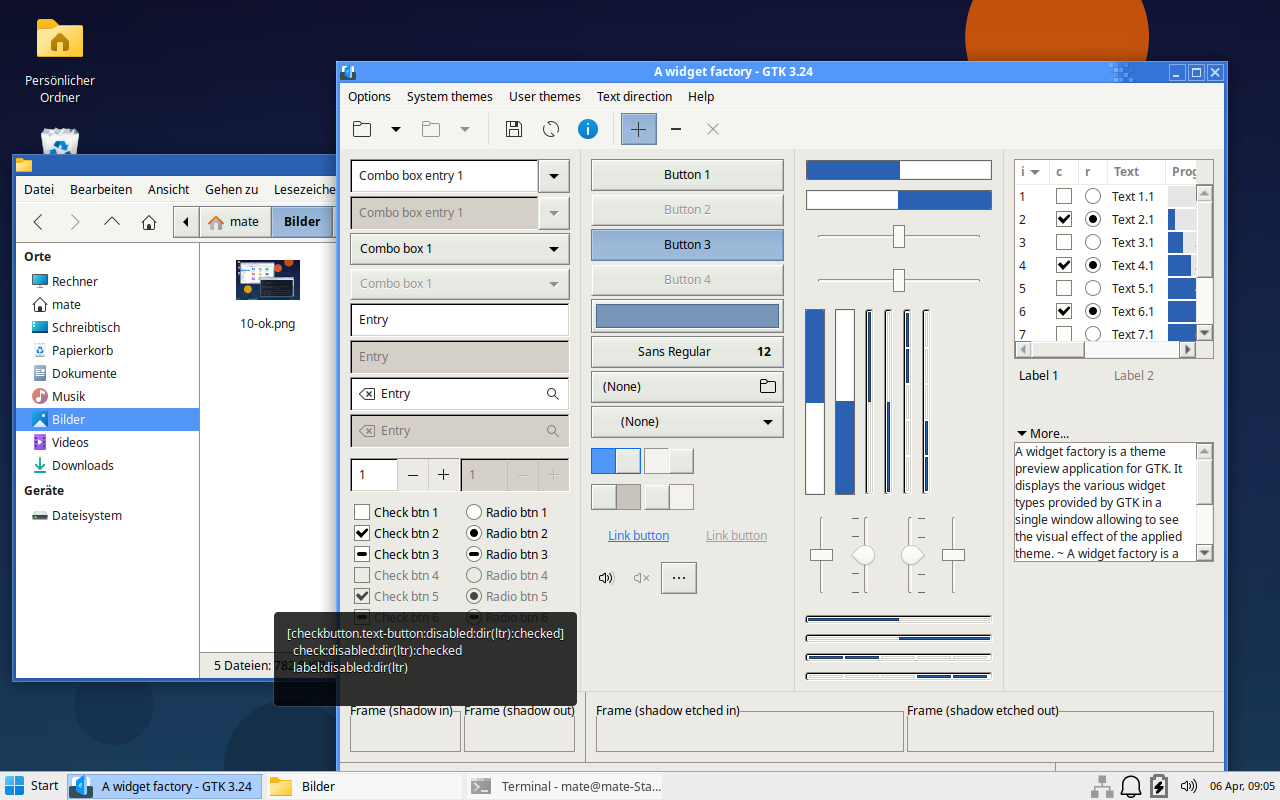Click tree view vertical scrollbar down arrow
1280x800 pixels.
pos(1204,333)
